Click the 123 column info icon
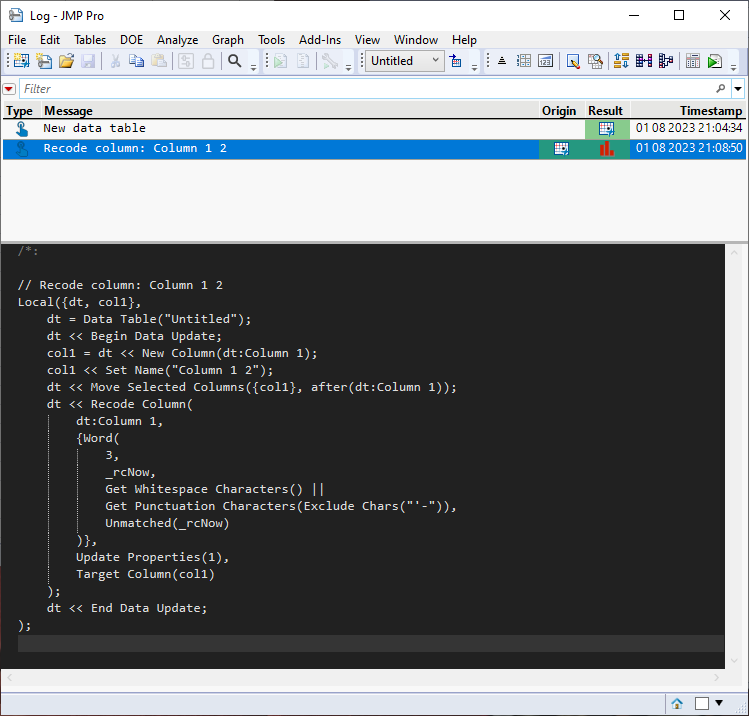The height and width of the screenshot is (716, 749). click(x=546, y=61)
